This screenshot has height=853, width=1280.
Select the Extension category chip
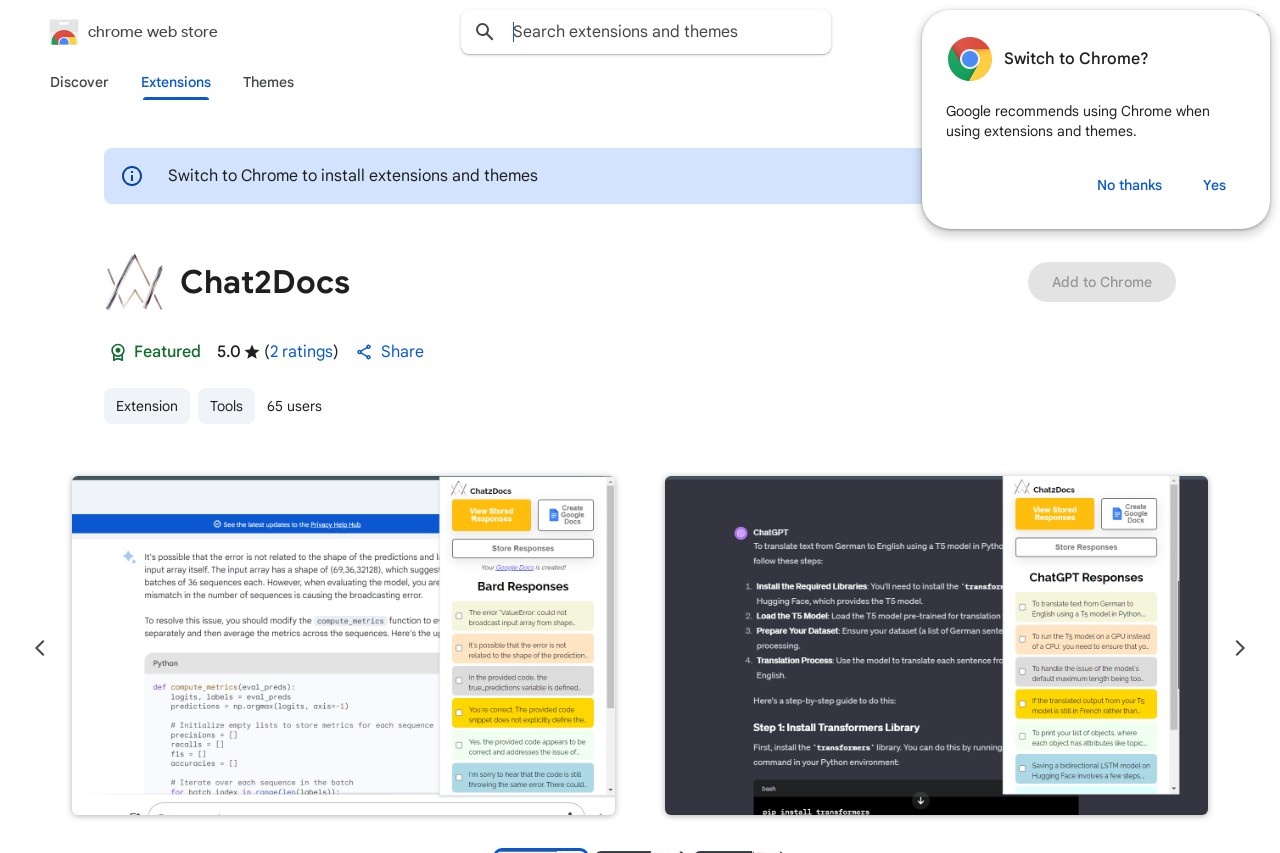[147, 406]
